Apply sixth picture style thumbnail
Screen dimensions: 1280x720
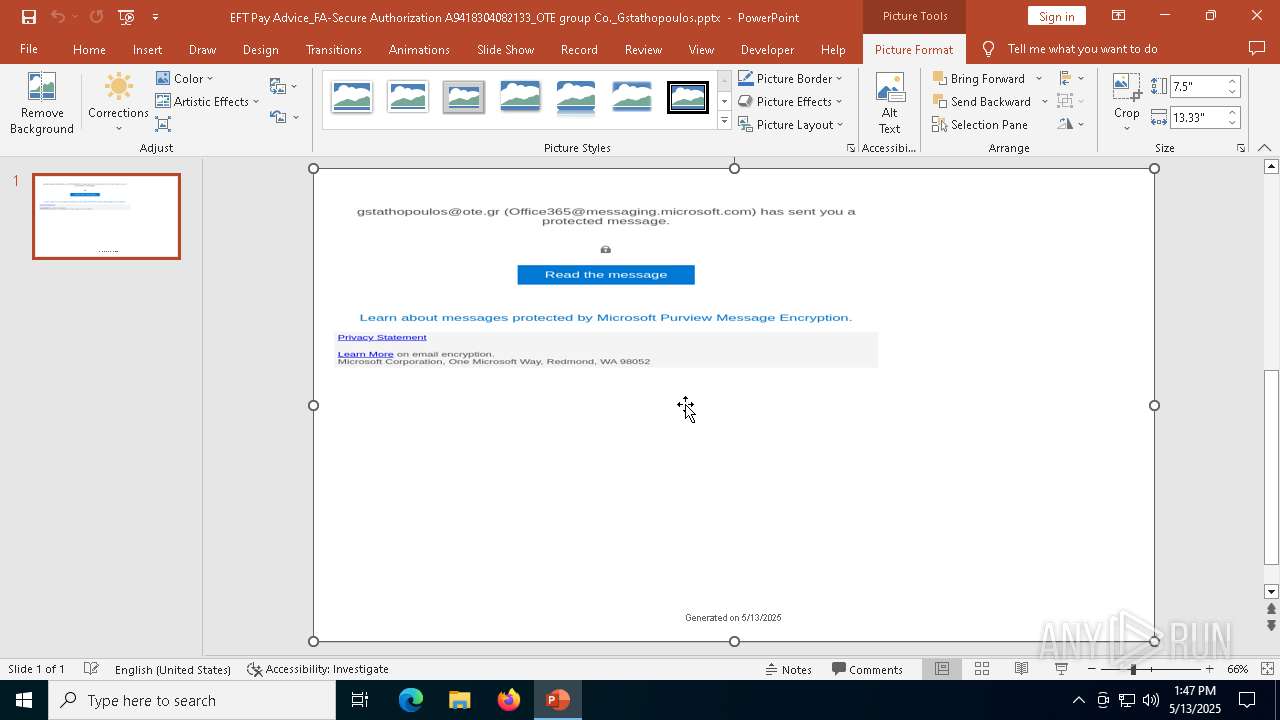632,97
